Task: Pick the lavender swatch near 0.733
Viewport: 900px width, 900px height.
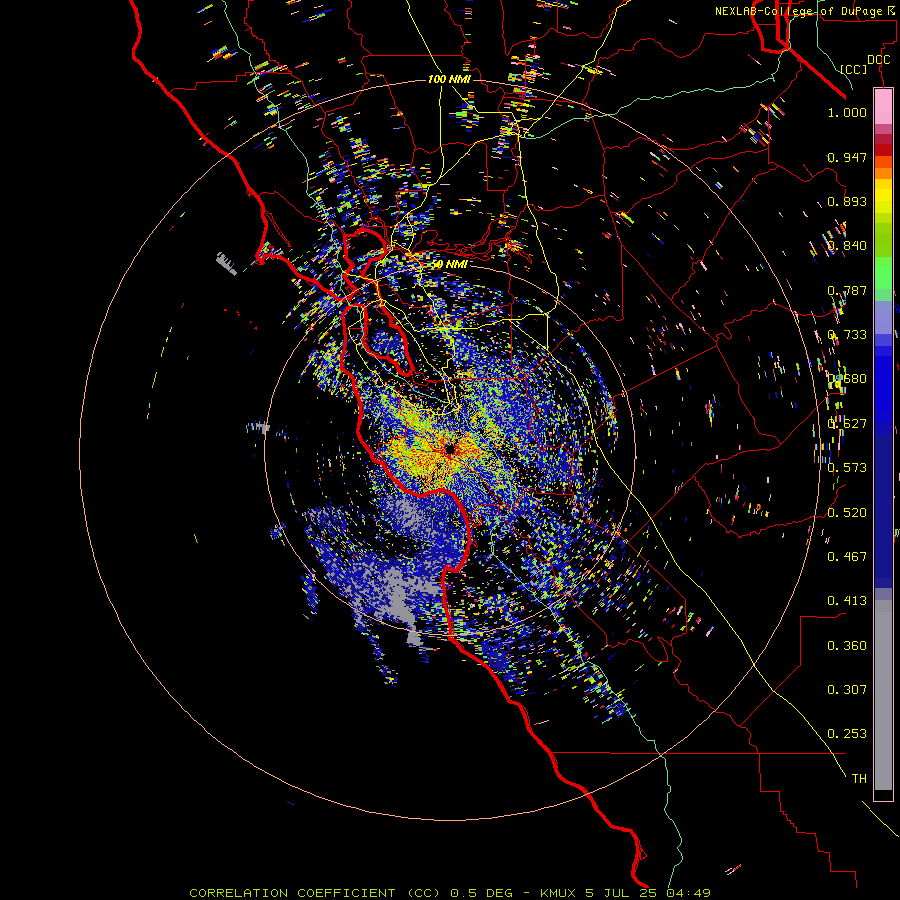Action: pyautogui.click(x=883, y=317)
